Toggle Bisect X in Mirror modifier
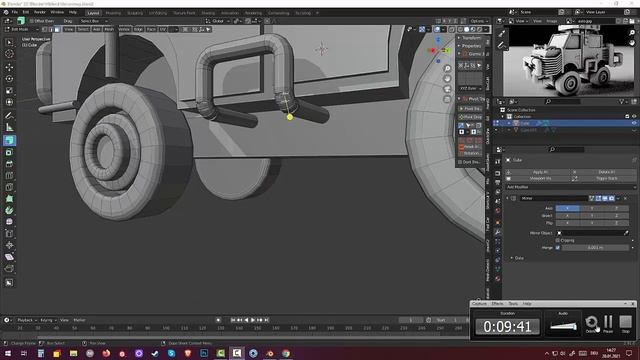Image resolution: width=640 pixels, height=360 pixels. coord(567,216)
